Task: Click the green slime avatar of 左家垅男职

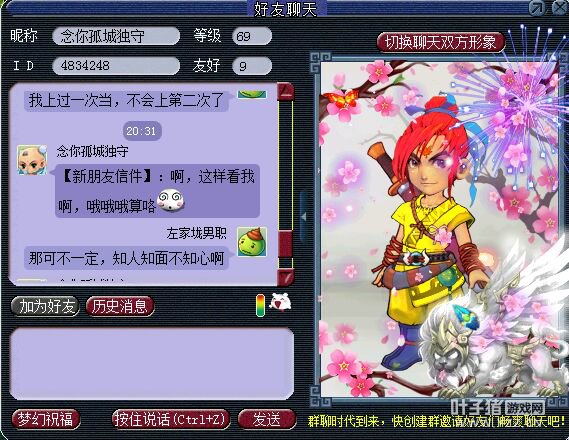Action: [x=252, y=242]
